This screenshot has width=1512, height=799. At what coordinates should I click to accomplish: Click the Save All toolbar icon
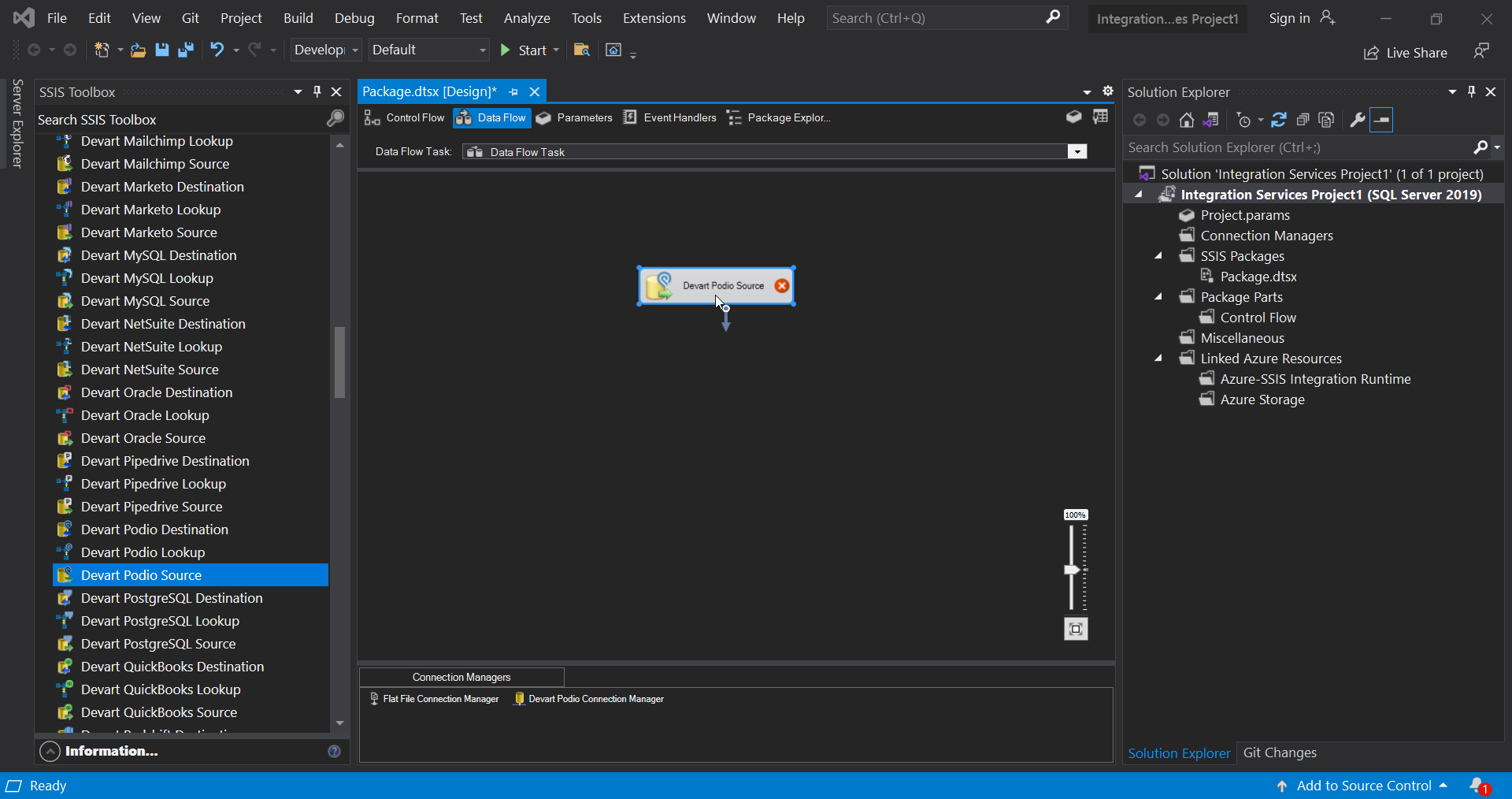coord(186,50)
